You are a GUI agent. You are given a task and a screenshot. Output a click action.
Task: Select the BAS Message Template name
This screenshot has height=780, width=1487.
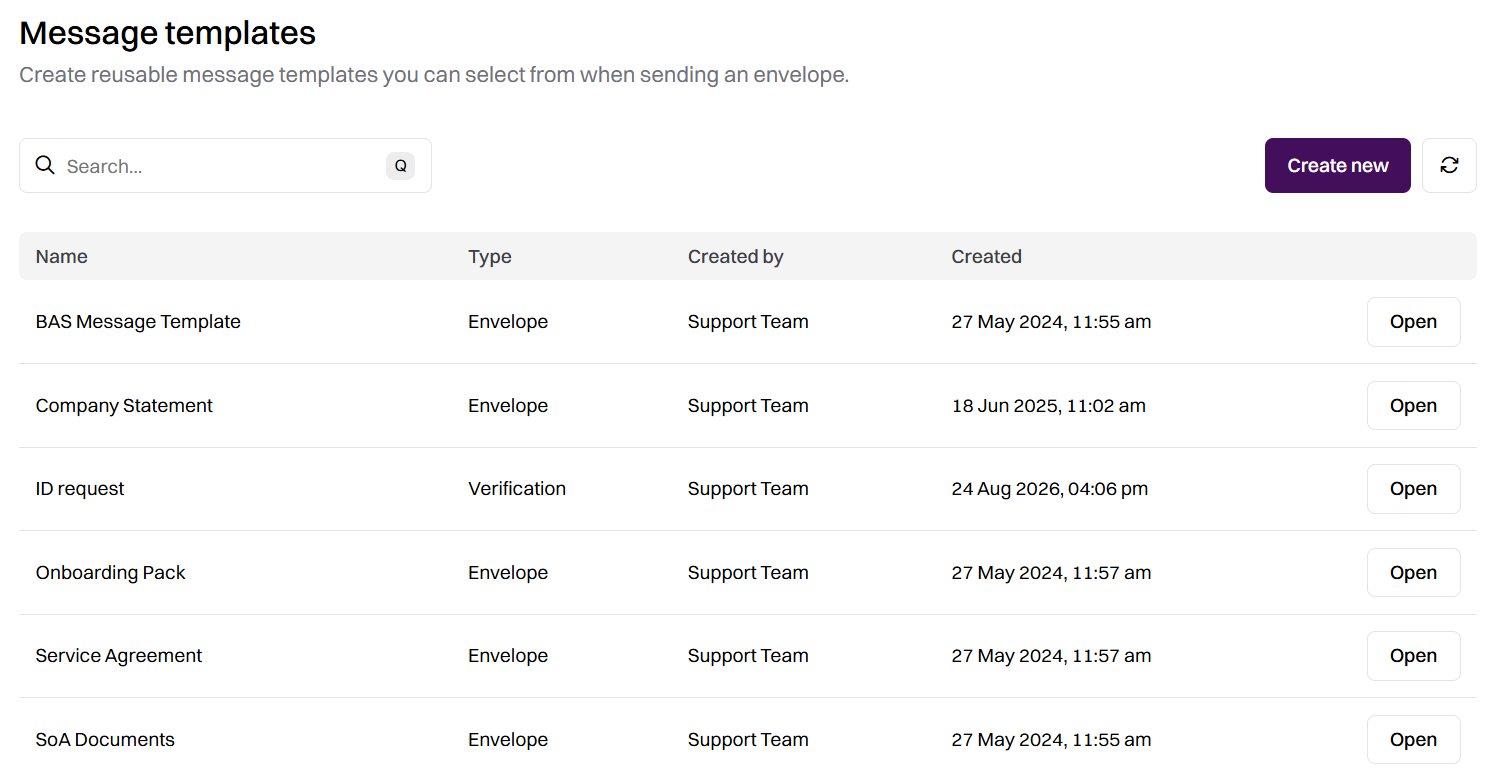point(138,322)
